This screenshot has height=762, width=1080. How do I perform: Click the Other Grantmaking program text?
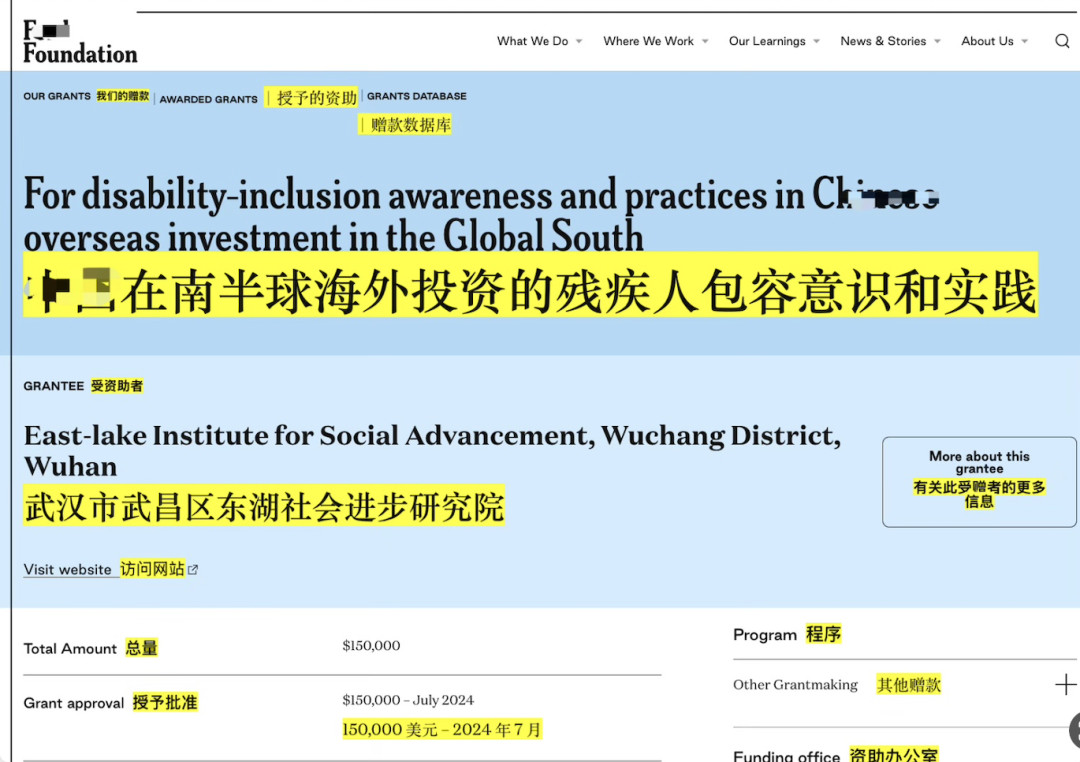pyautogui.click(x=796, y=685)
